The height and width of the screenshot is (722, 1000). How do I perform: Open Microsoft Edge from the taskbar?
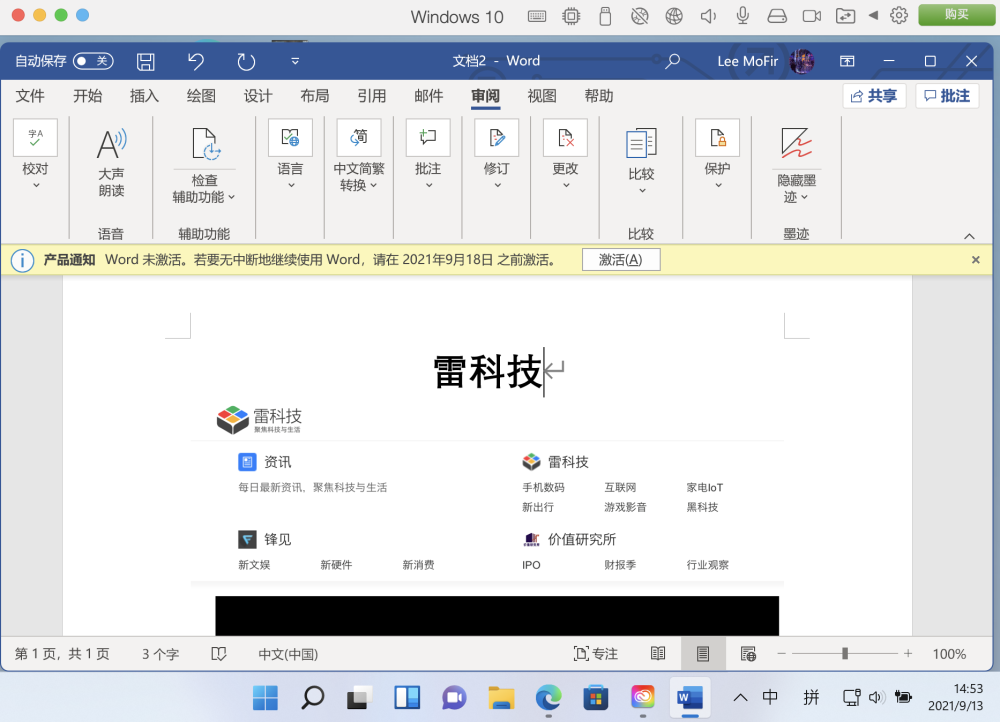pyautogui.click(x=548, y=697)
